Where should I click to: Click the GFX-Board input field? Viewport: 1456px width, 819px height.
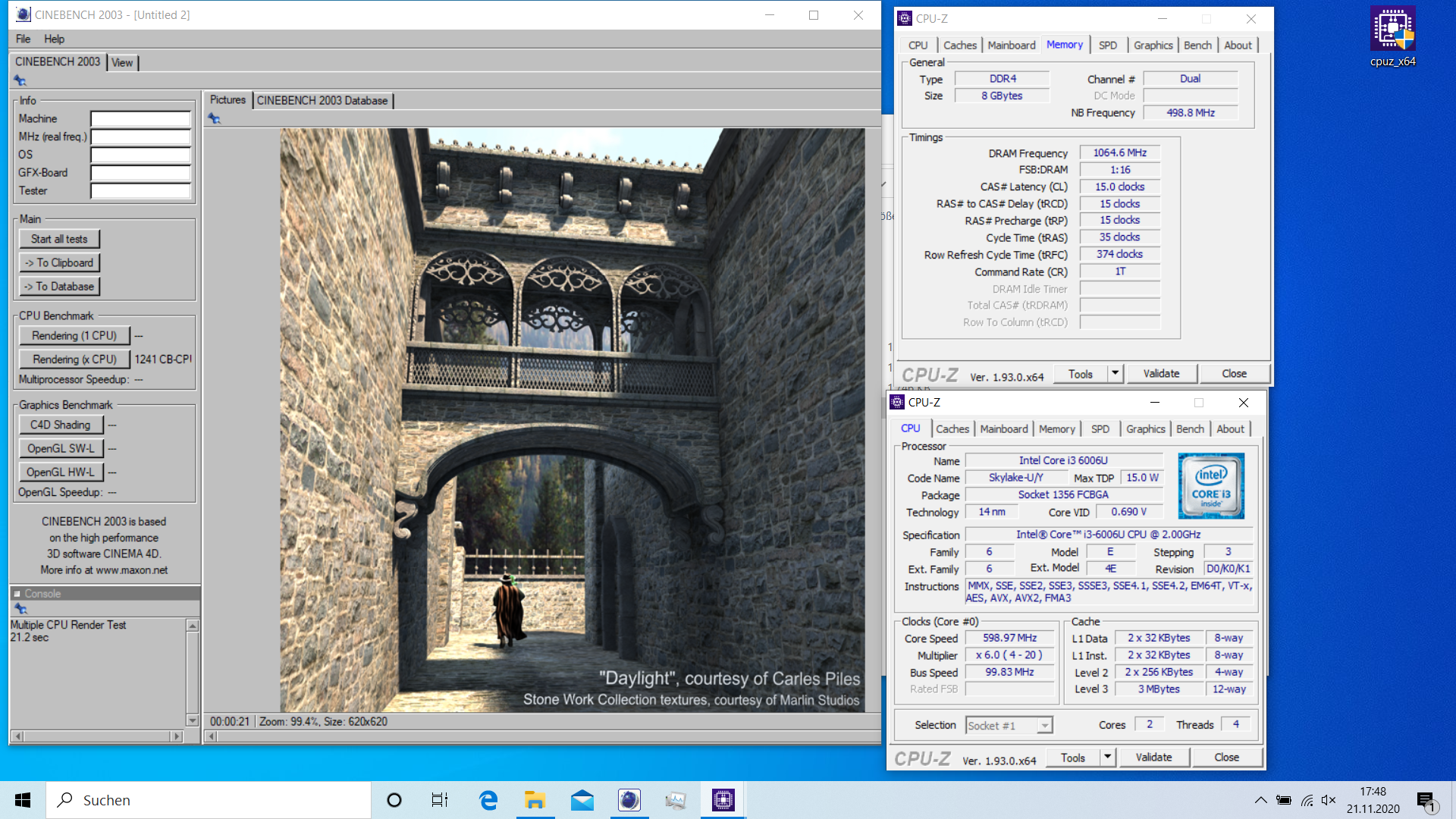pos(140,173)
